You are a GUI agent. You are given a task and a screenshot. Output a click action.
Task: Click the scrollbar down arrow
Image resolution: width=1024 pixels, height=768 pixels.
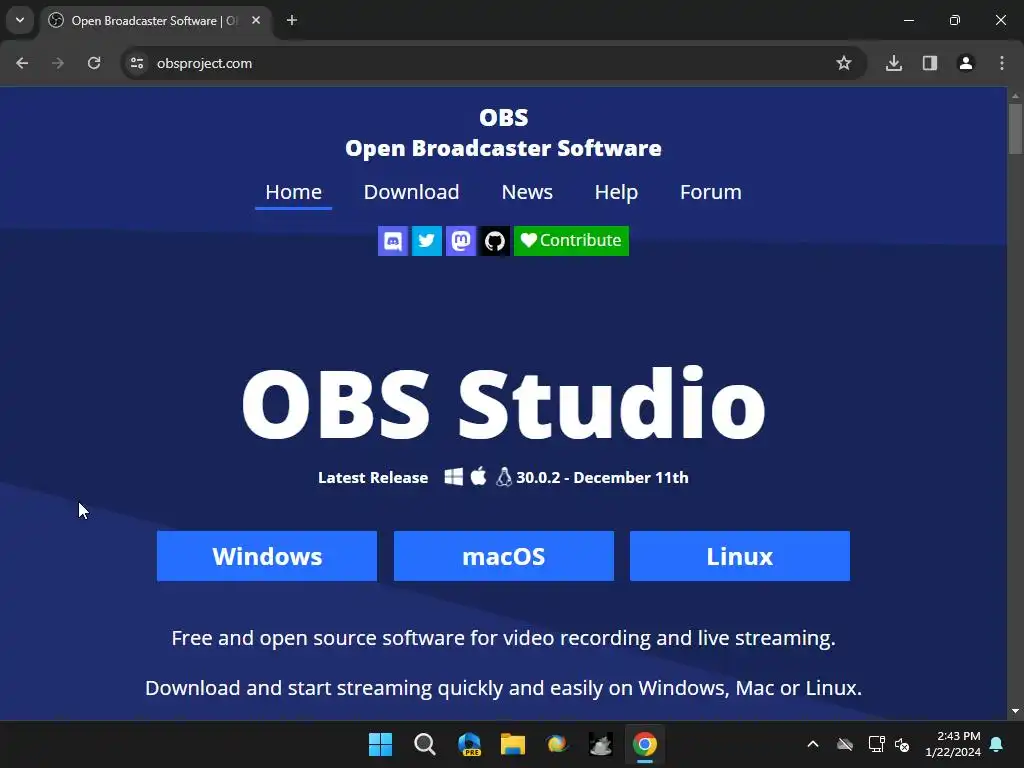pyautogui.click(x=1015, y=711)
